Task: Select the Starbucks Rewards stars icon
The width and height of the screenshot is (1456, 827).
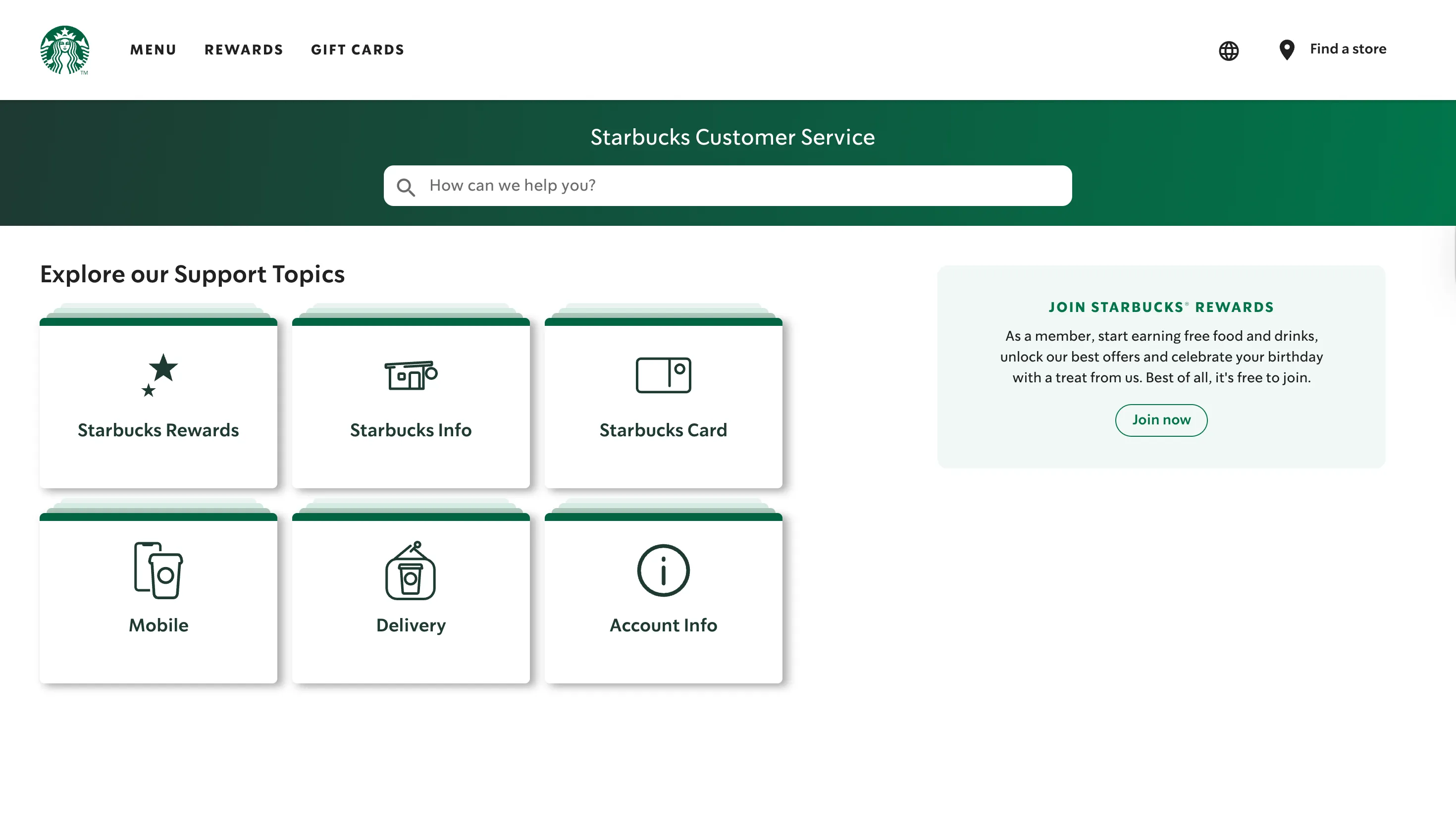Action: tap(159, 375)
